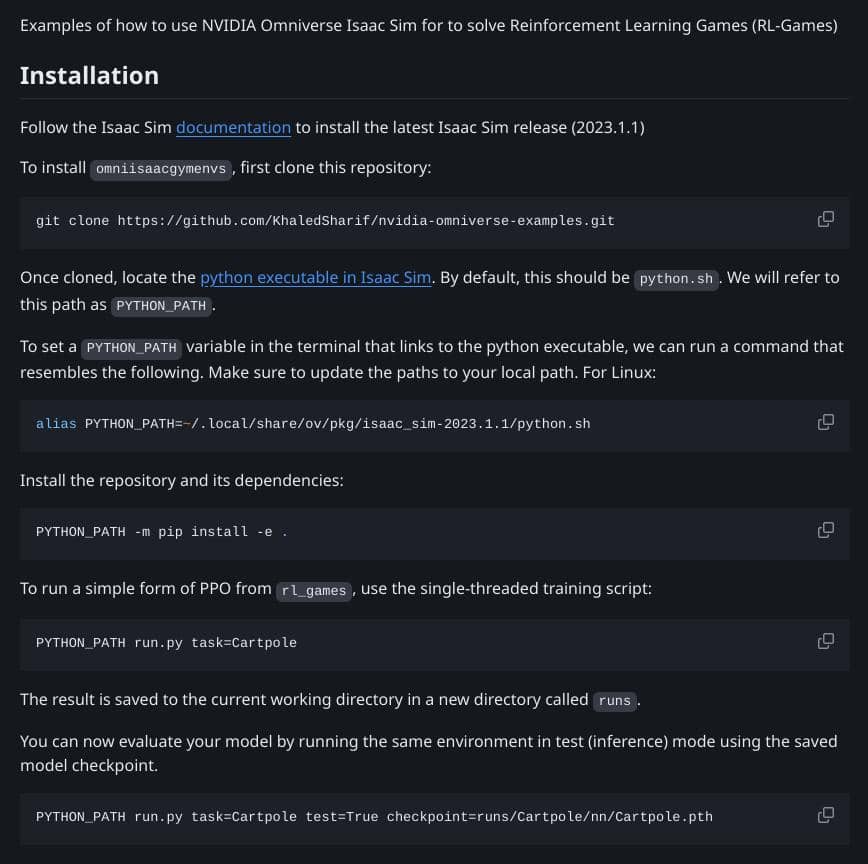Click the alias keyword in code block
868x864 pixels.
(x=56, y=423)
